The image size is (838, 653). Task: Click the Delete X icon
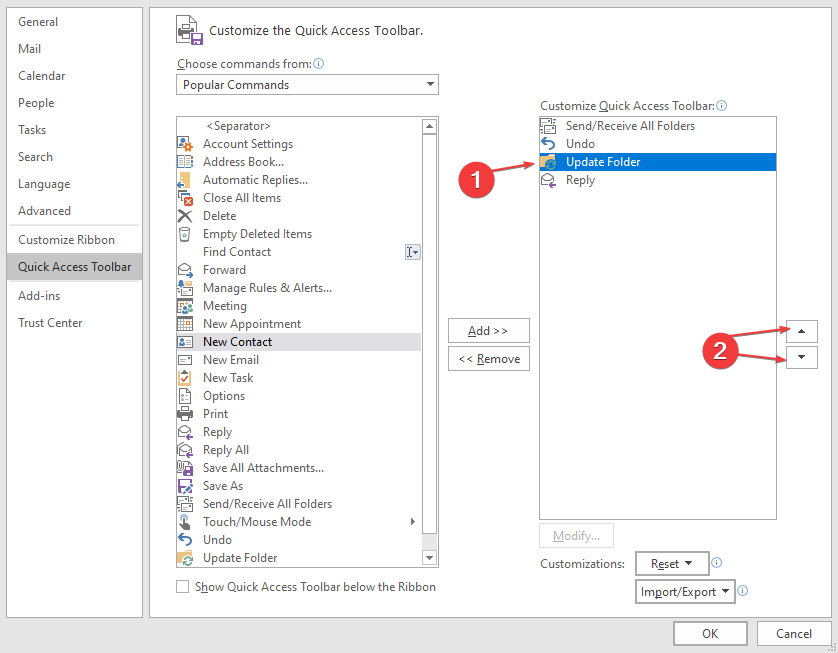point(185,216)
